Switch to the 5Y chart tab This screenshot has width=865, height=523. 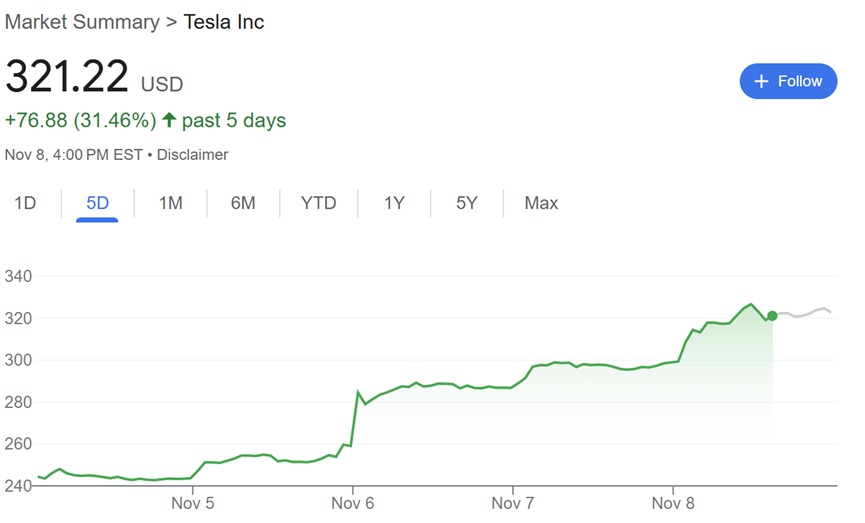point(467,203)
